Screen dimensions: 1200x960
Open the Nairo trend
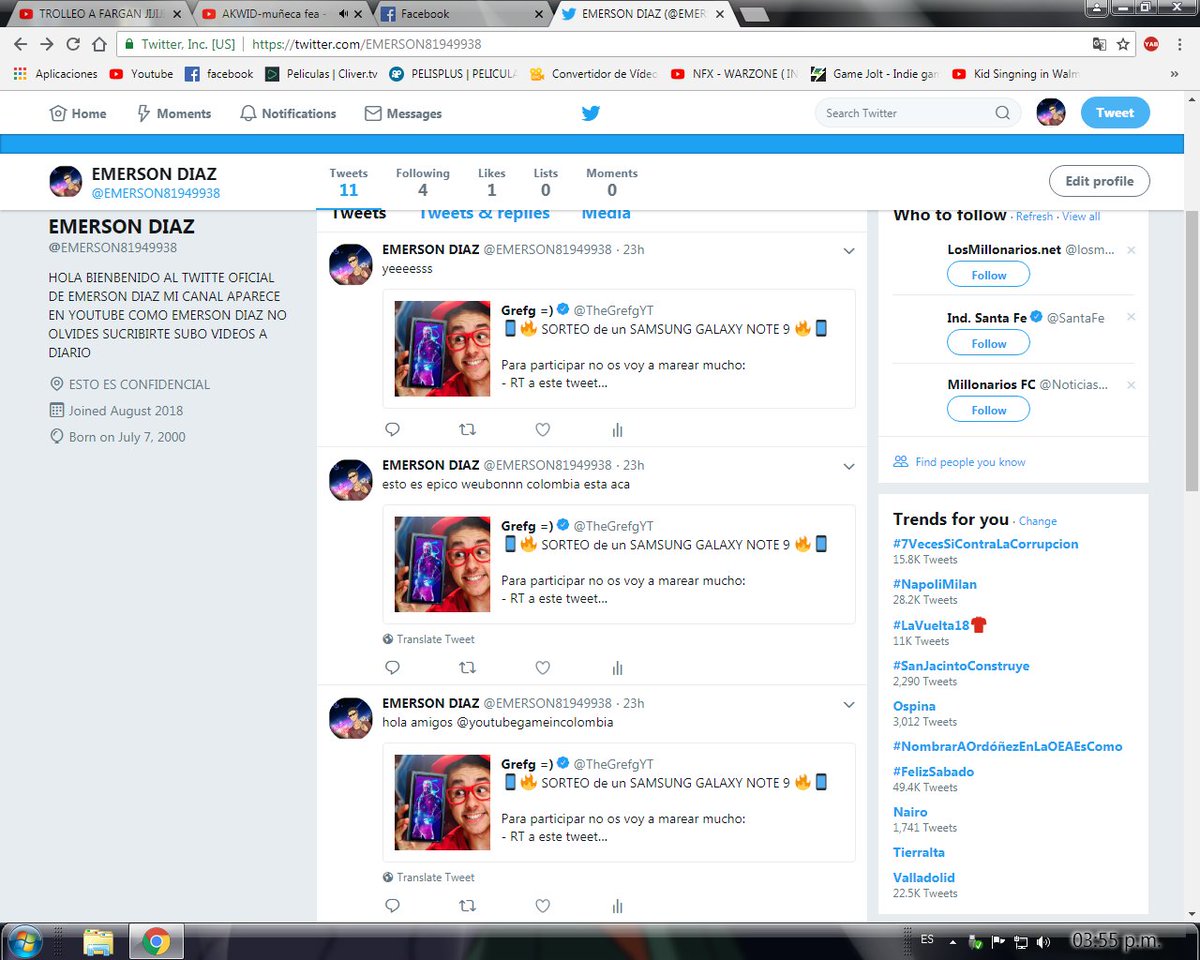pos(910,812)
